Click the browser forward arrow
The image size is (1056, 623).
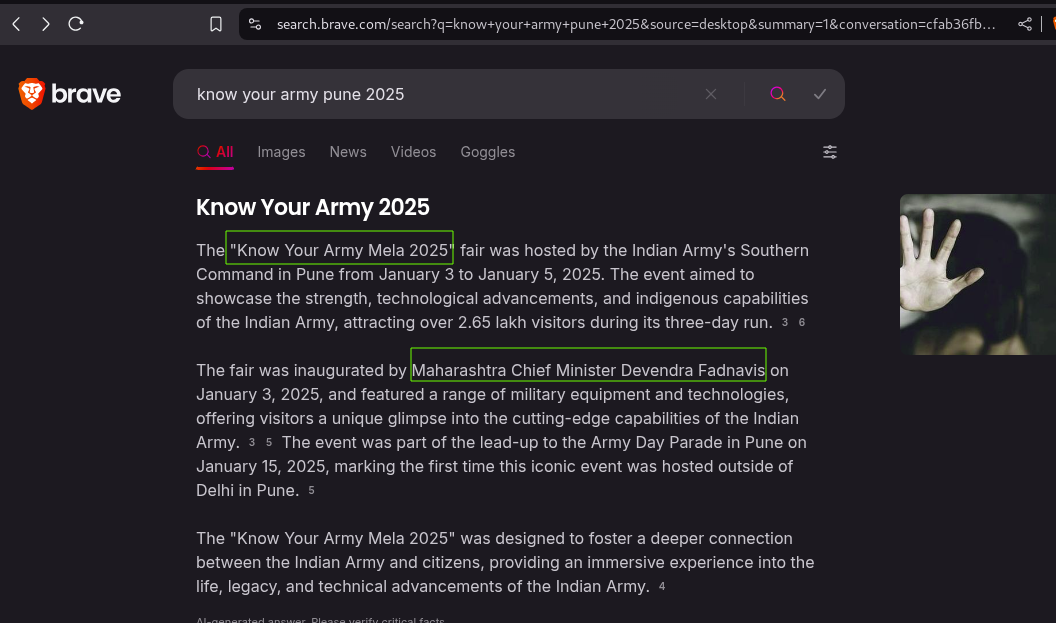(46, 24)
